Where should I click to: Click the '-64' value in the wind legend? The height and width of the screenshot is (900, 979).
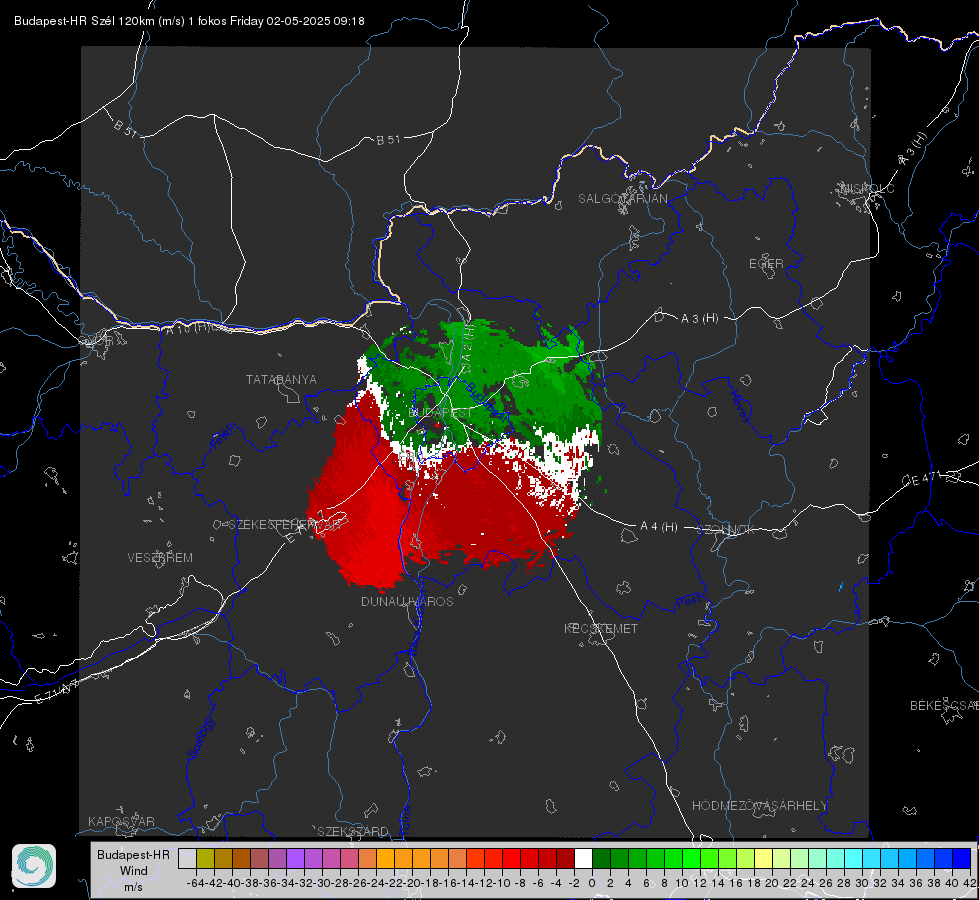click(196, 883)
